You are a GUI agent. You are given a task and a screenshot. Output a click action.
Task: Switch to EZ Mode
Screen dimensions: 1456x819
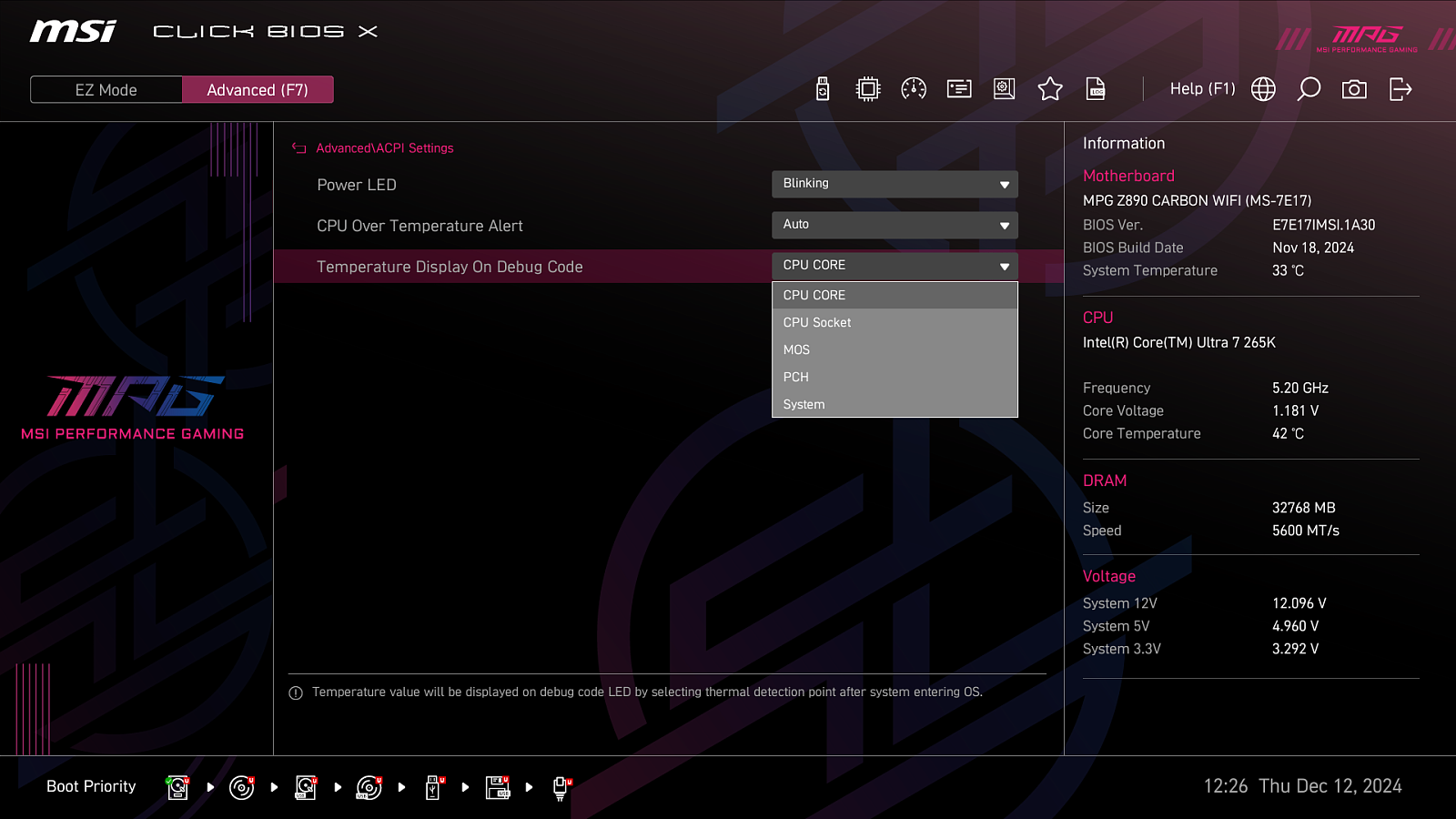coord(106,90)
